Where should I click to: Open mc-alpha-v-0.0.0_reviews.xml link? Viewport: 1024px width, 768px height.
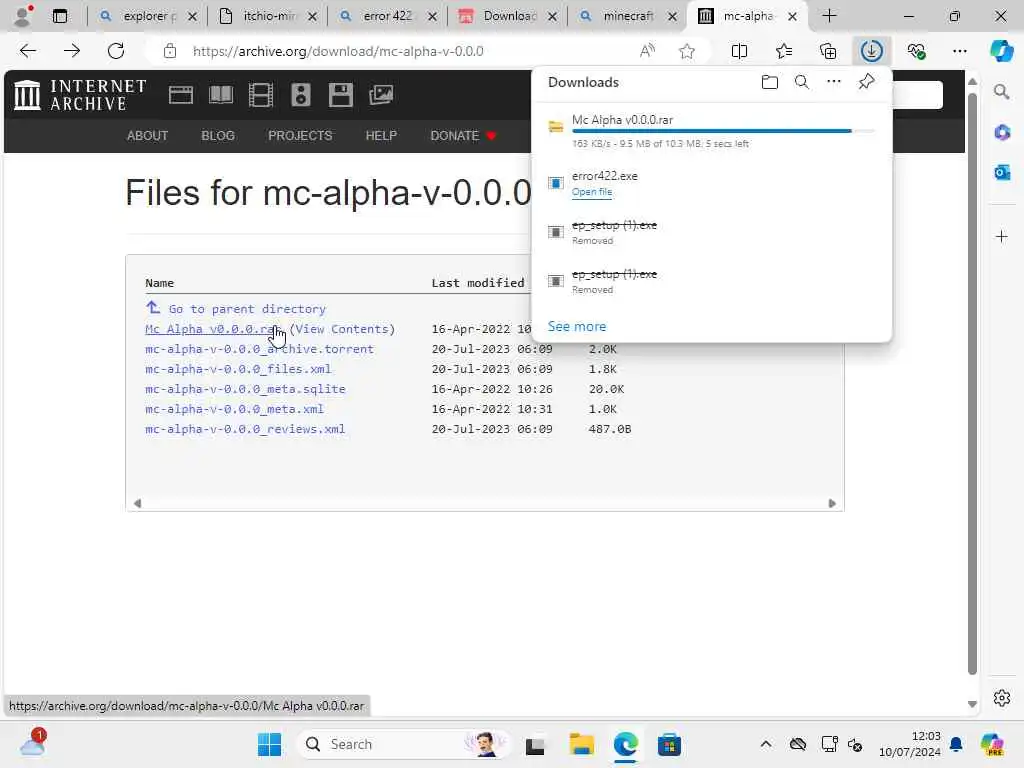[x=245, y=429]
